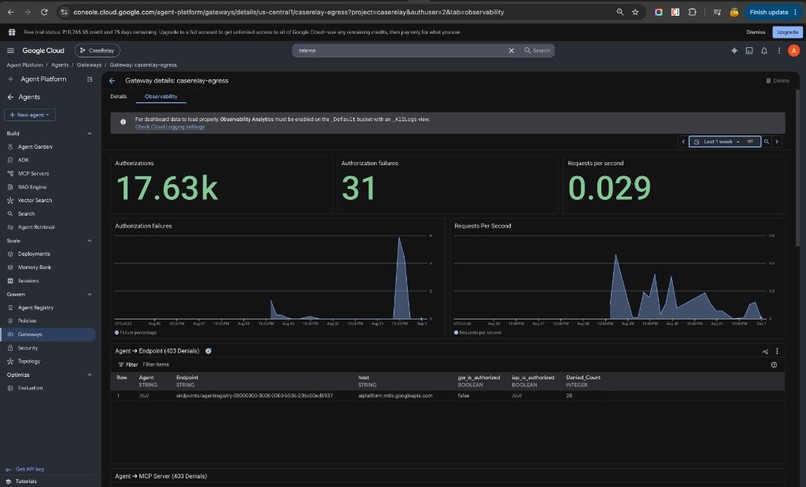This screenshot has height=487, width=806.
Task: Open Deployments in sidebar
Action: click(34, 254)
